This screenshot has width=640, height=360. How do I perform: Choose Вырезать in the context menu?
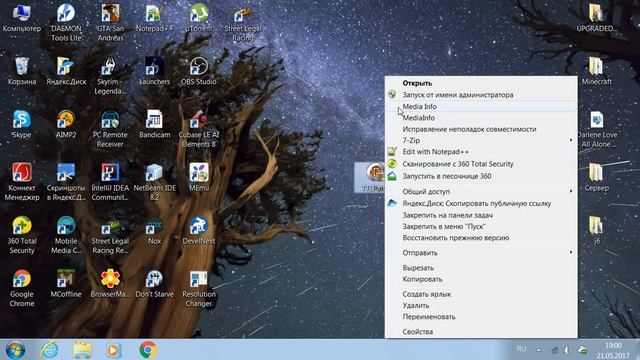point(481,268)
